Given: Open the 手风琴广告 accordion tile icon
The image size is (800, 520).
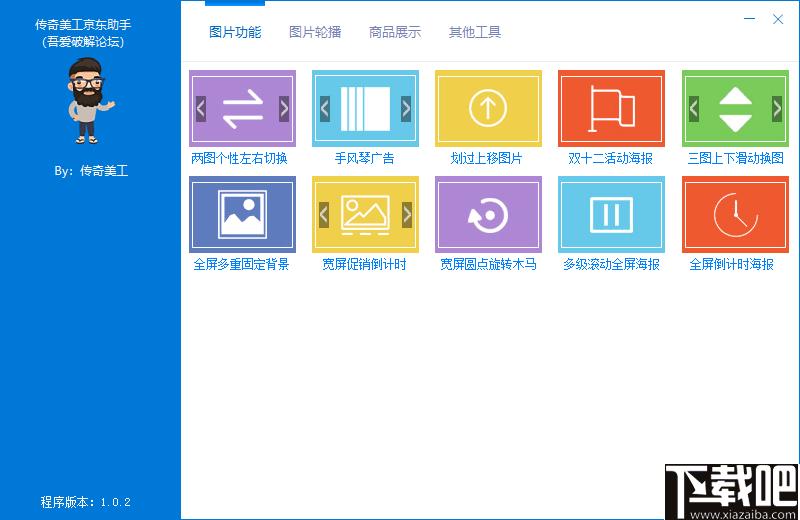Looking at the screenshot, I should coord(365,108).
